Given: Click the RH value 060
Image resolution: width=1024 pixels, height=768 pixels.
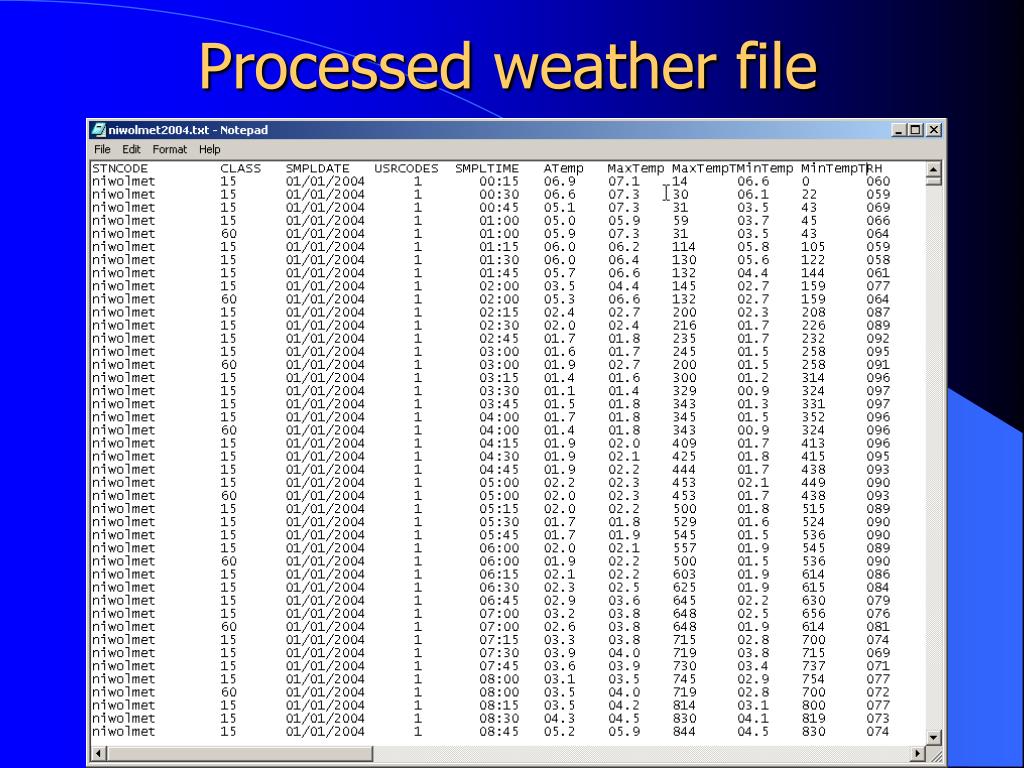Looking at the screenshot, I should point(878,182).
